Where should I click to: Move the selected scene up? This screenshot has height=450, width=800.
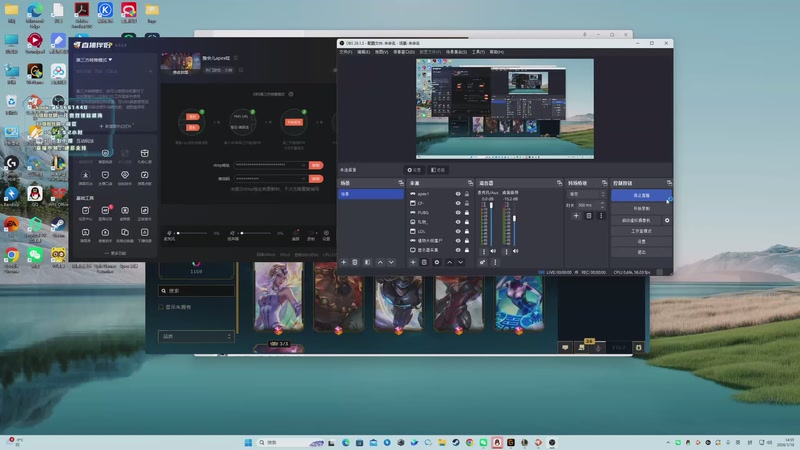pos(380,262)
